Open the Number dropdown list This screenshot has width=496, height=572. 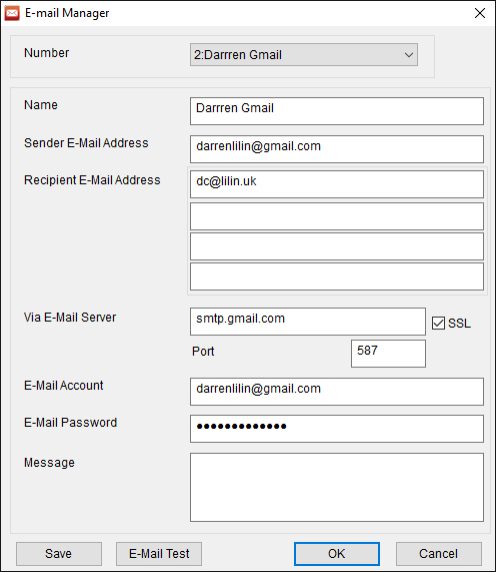pyautogui.click(x=303, y=55)
